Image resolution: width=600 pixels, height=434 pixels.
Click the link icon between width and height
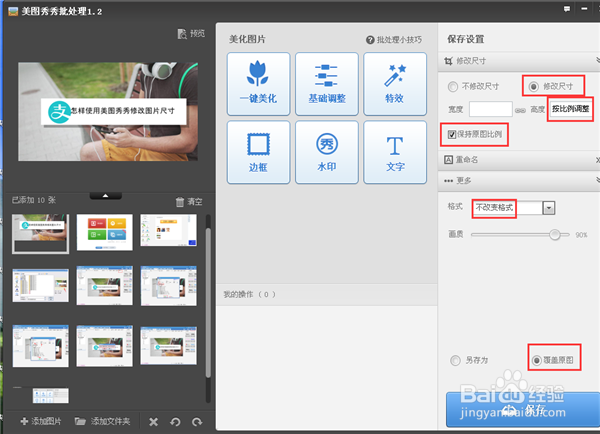point(520,110)
